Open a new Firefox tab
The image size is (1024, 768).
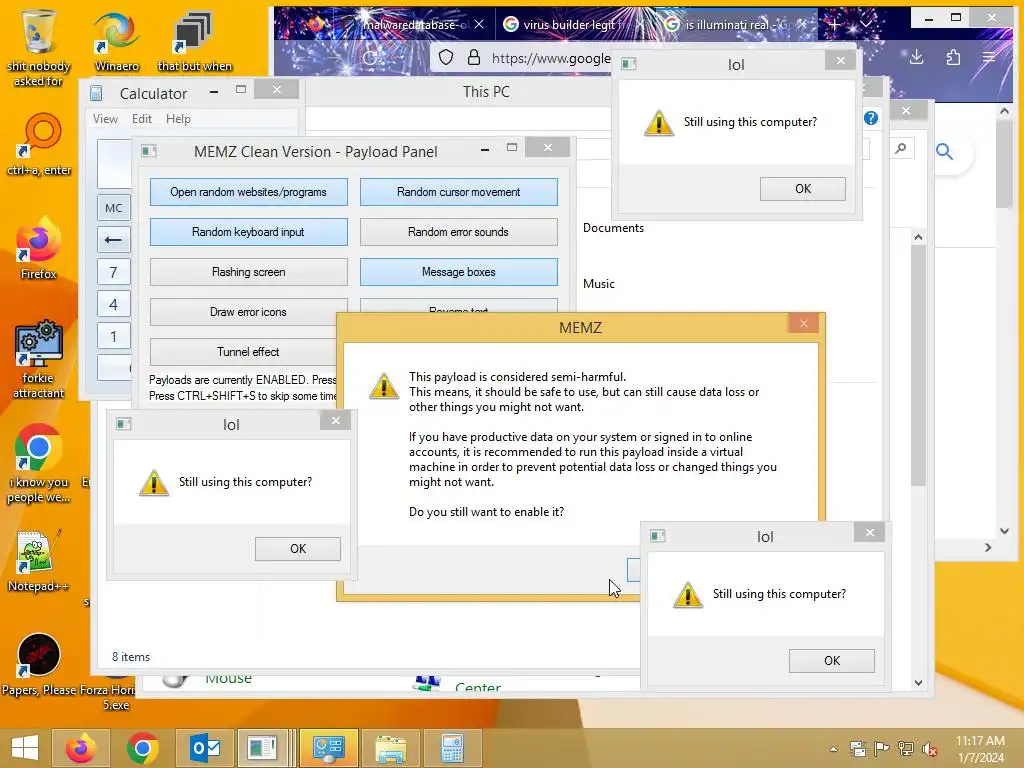coord(834,25)
